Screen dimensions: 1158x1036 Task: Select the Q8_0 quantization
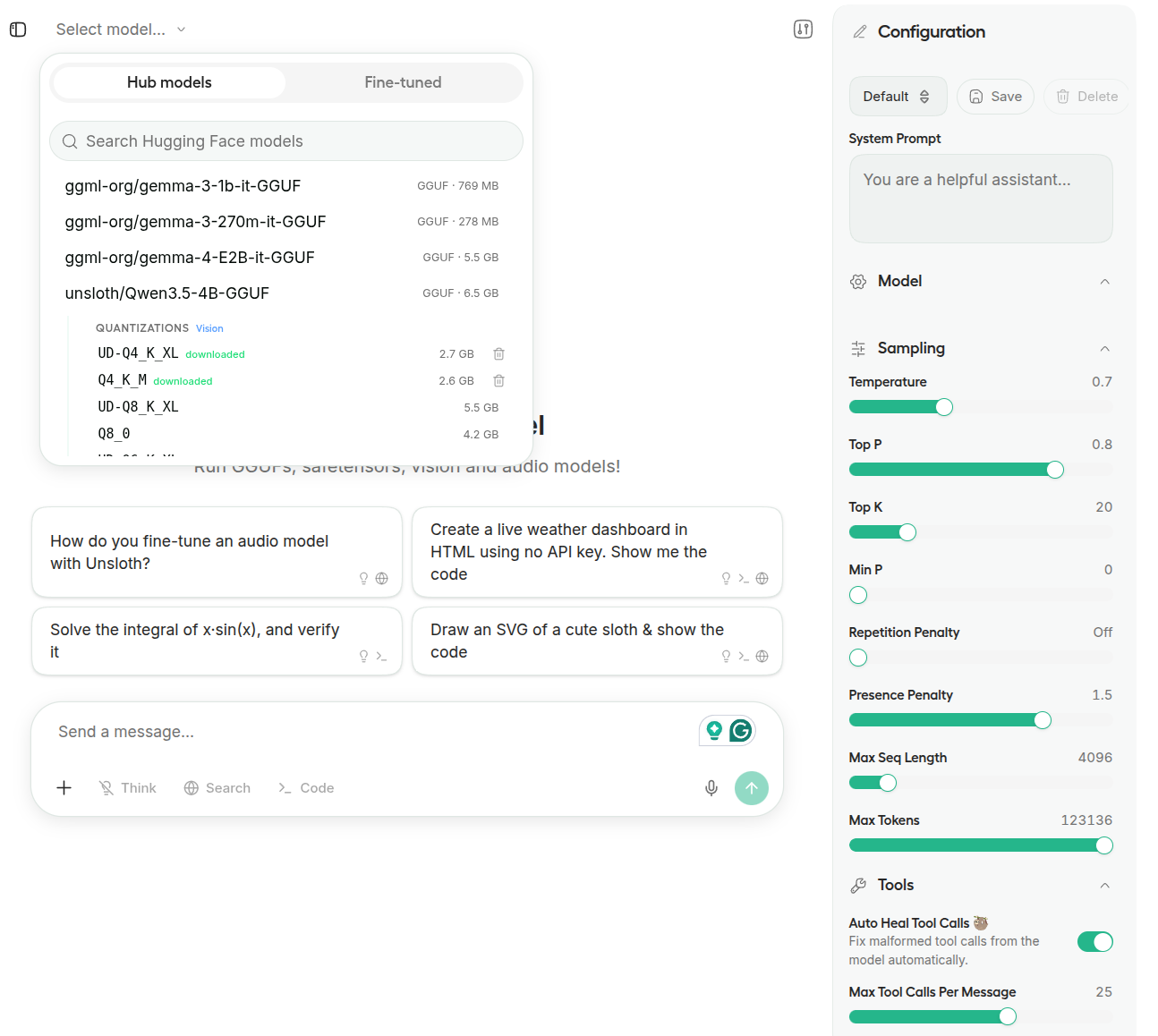pyautogui.click(x=298, y=434)
